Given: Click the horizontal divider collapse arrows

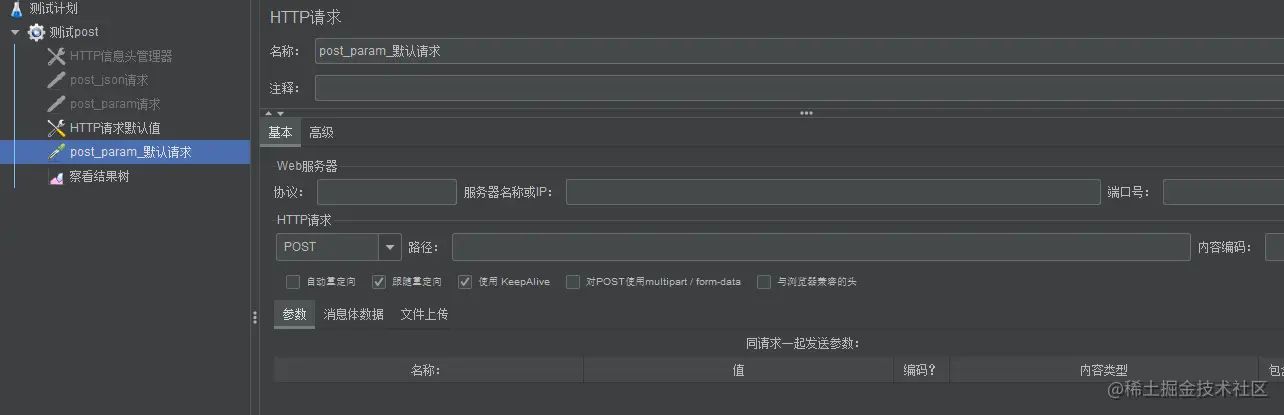Looking at the screenshot, I should (274, 113).
